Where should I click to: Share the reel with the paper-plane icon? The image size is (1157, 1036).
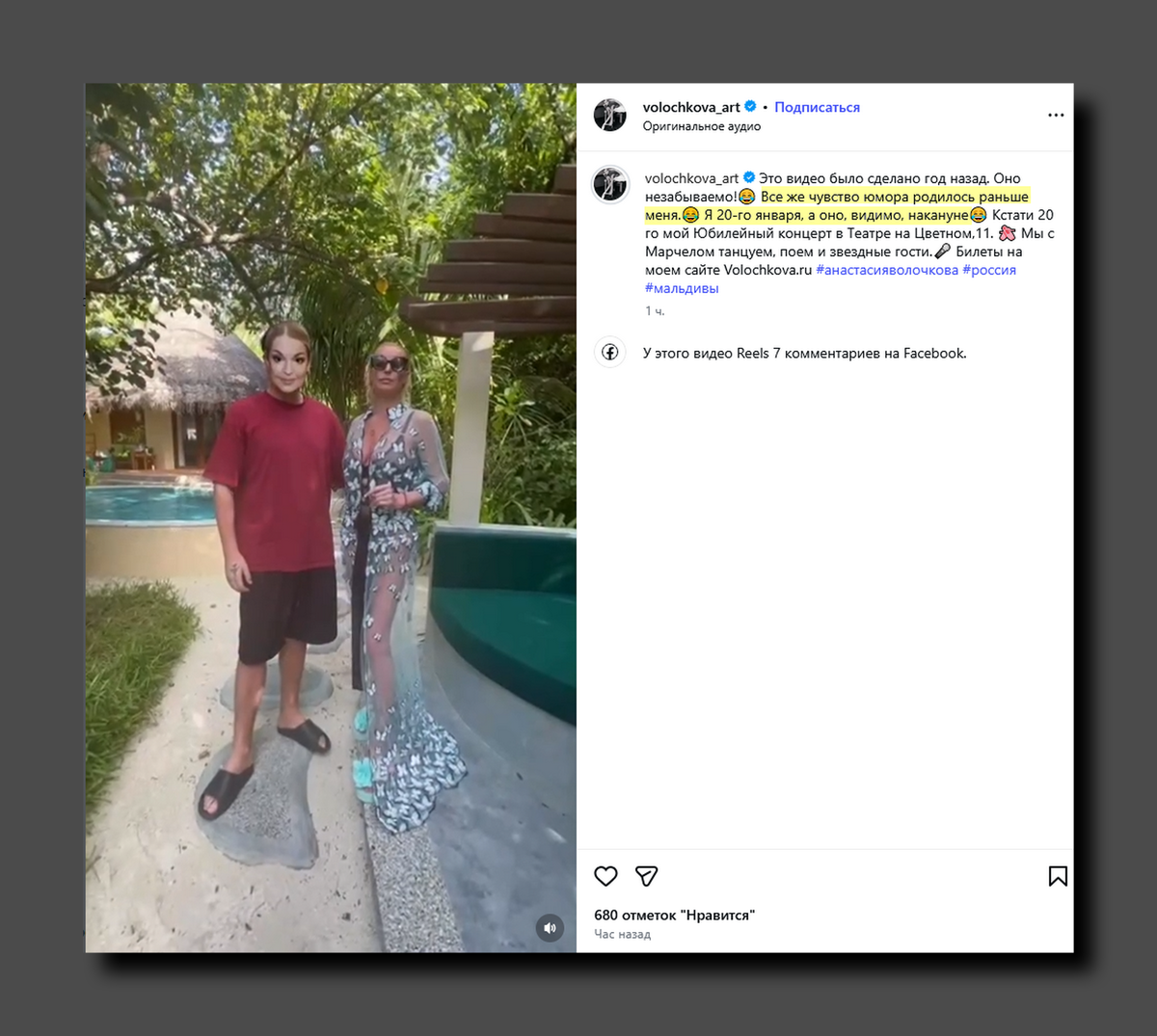(x=647, y=876)
